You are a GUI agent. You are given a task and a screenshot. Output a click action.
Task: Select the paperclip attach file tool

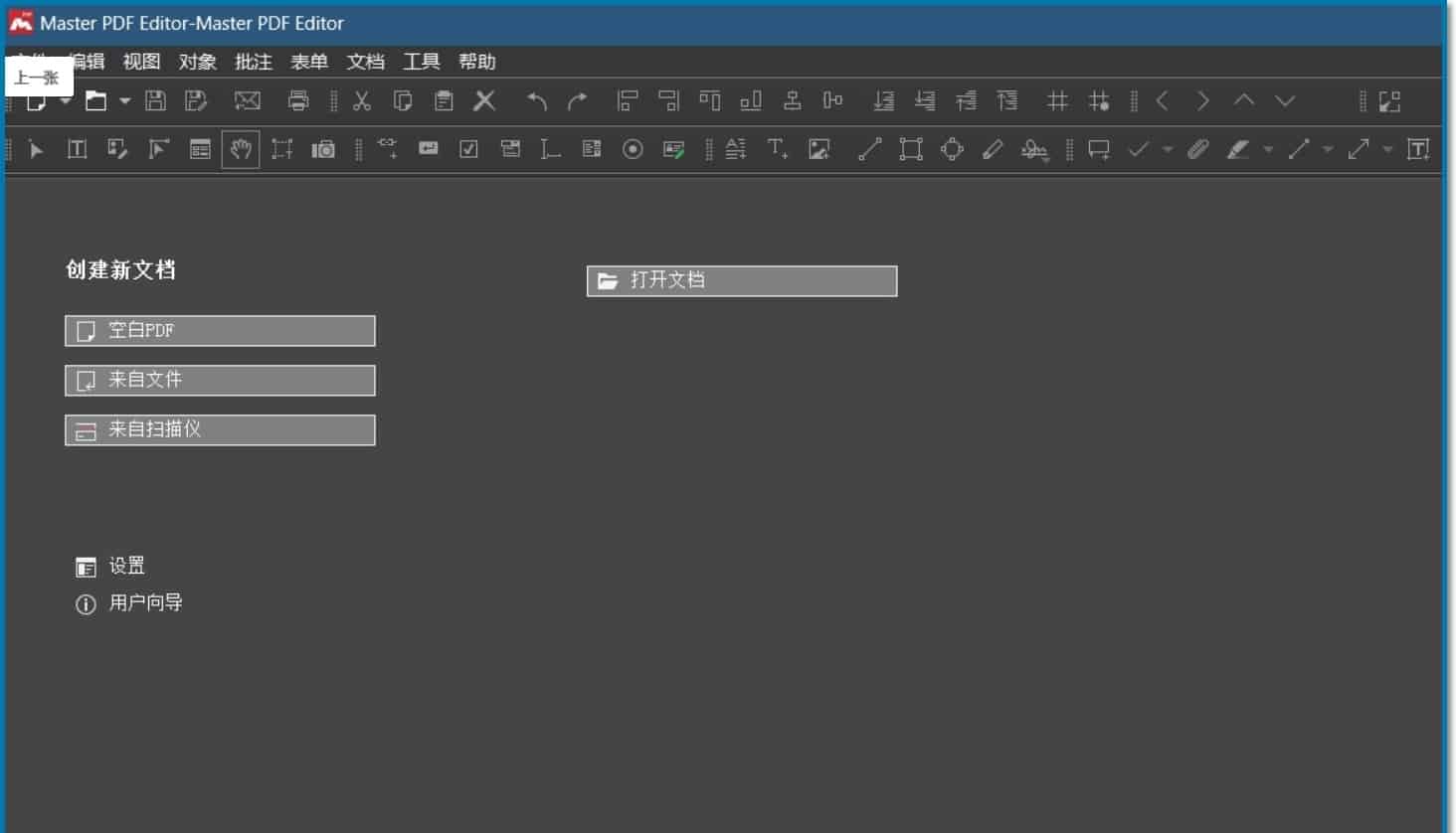1198,149
